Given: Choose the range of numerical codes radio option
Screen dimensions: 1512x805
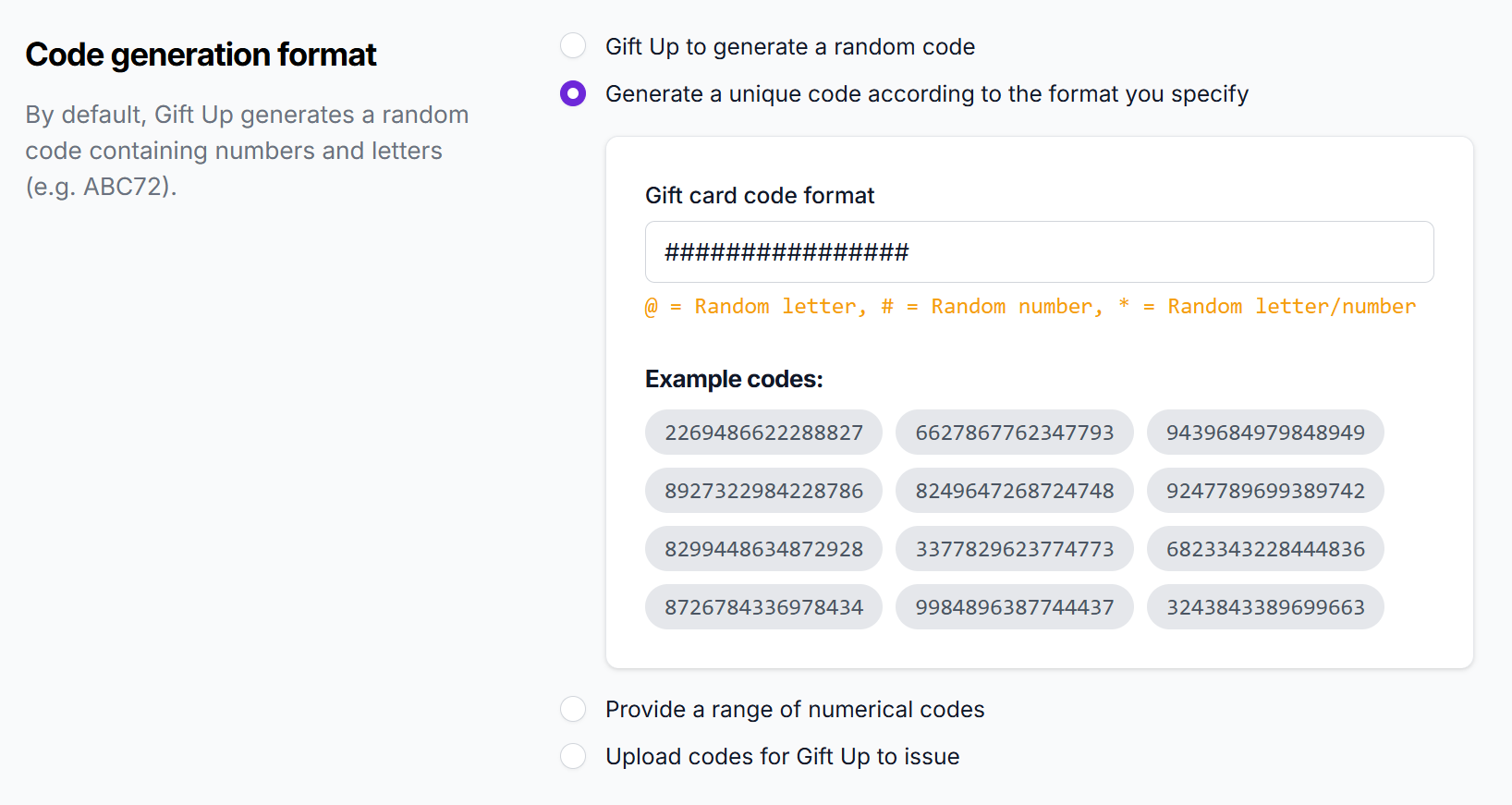Looking at the screenshot, I should coord(573,709).
